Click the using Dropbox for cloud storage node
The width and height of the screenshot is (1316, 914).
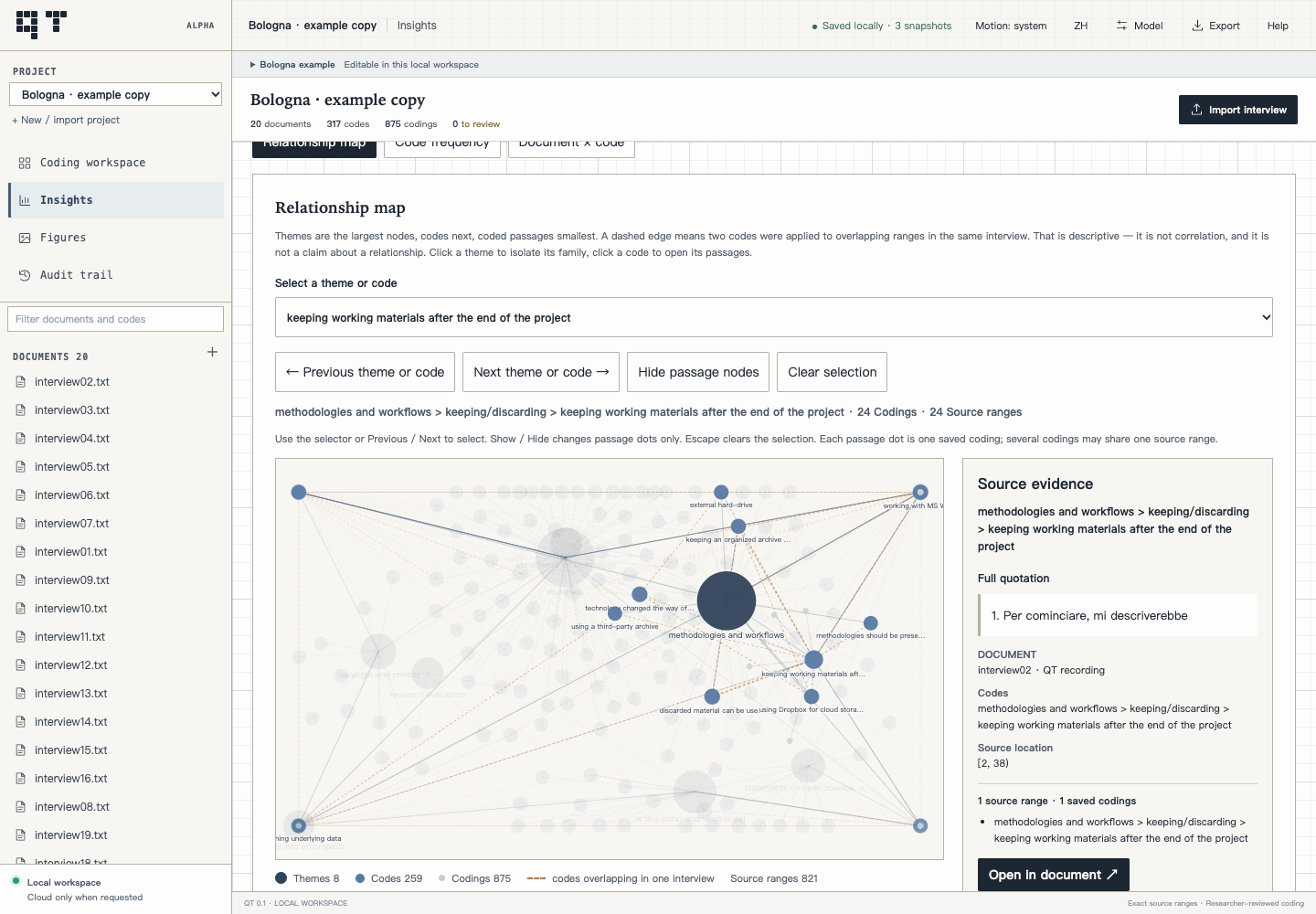[x=811, y=696]
